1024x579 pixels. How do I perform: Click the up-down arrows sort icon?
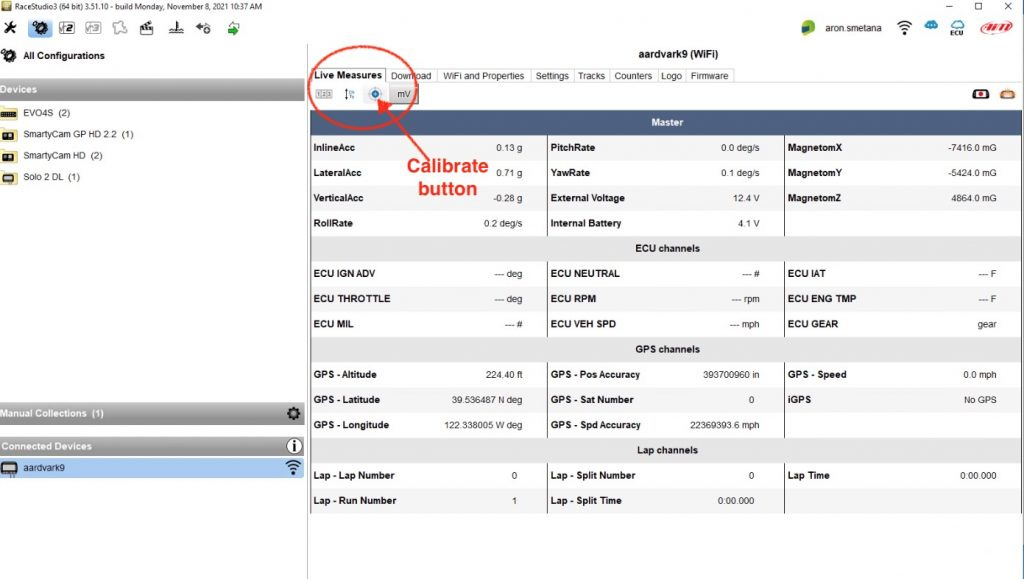point(349,94)
